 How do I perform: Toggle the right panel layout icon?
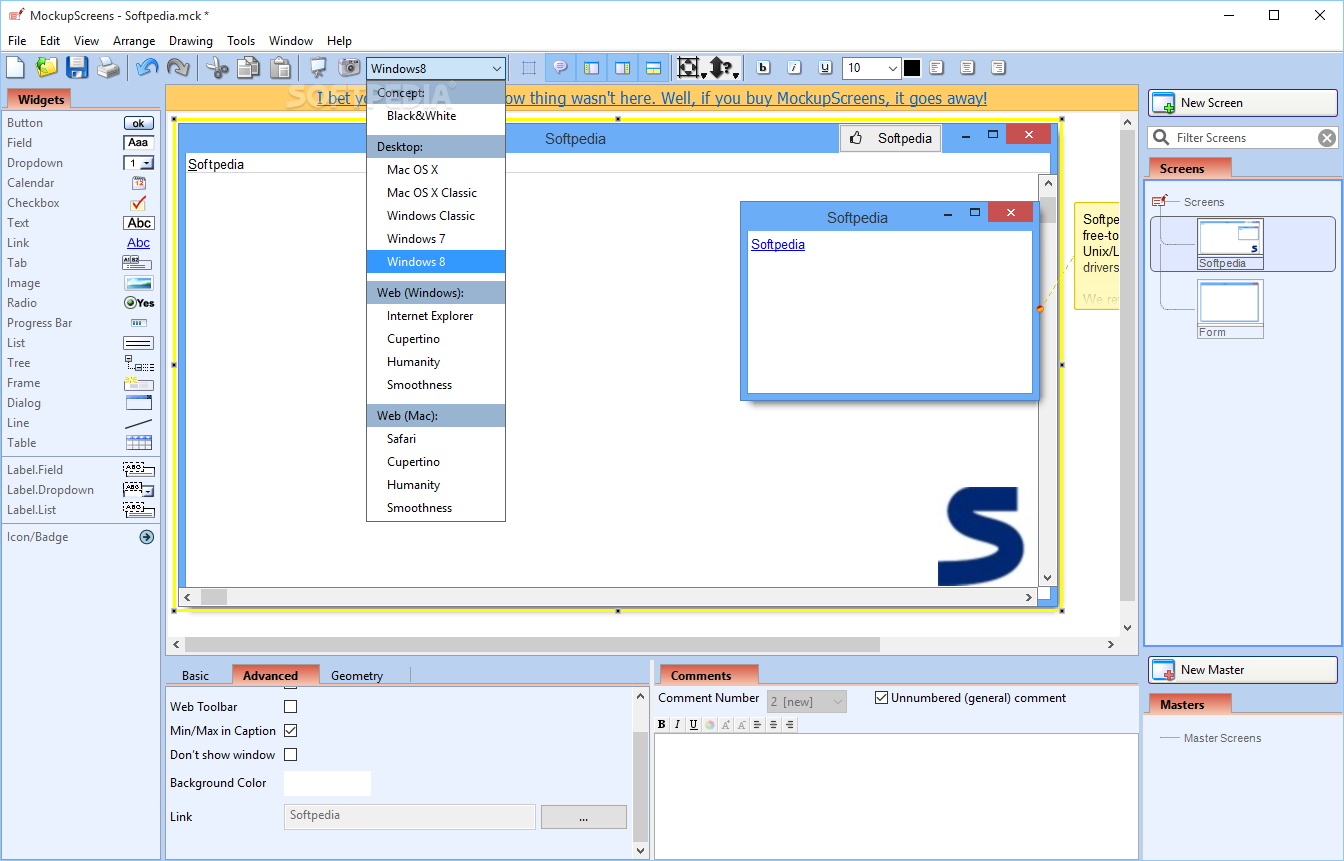(x=622, y=68)
